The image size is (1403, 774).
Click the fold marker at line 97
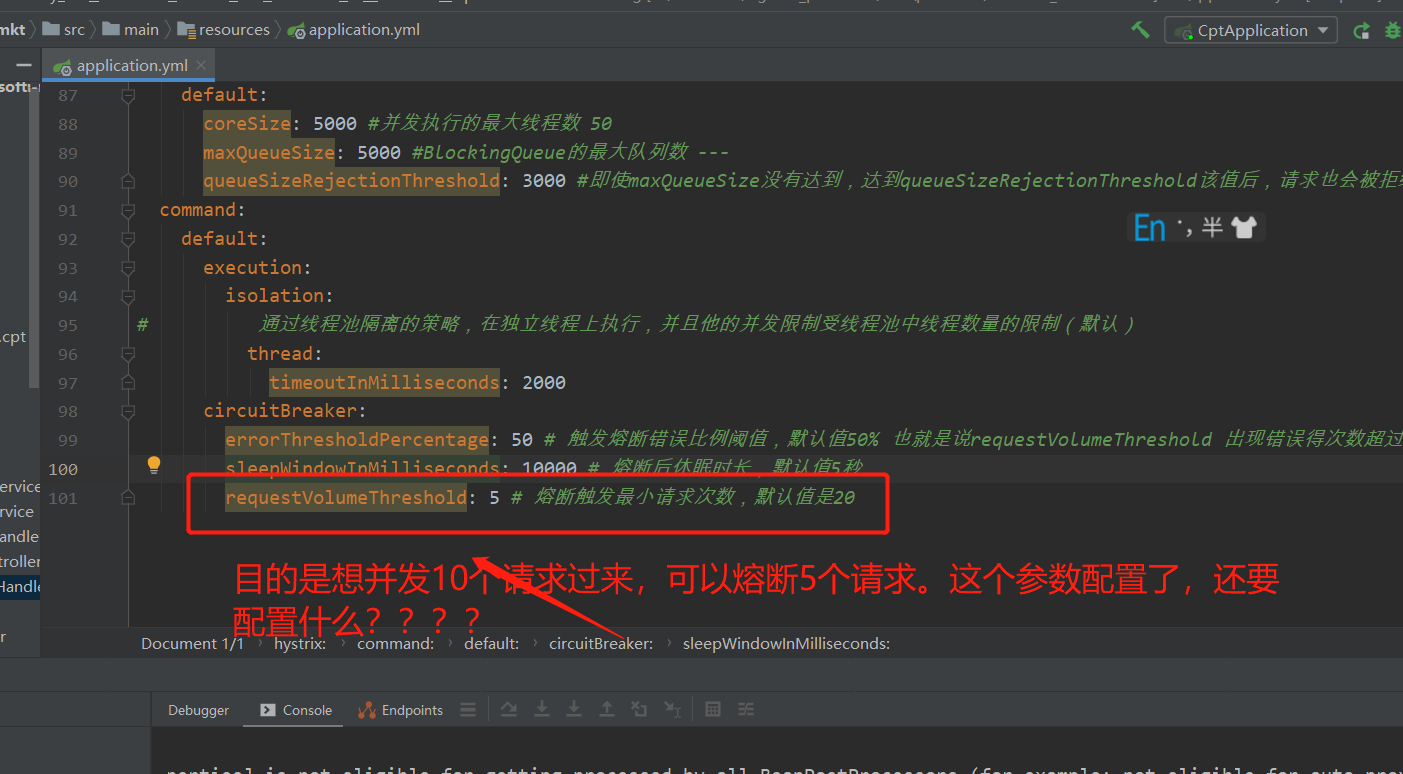(128, 382)
